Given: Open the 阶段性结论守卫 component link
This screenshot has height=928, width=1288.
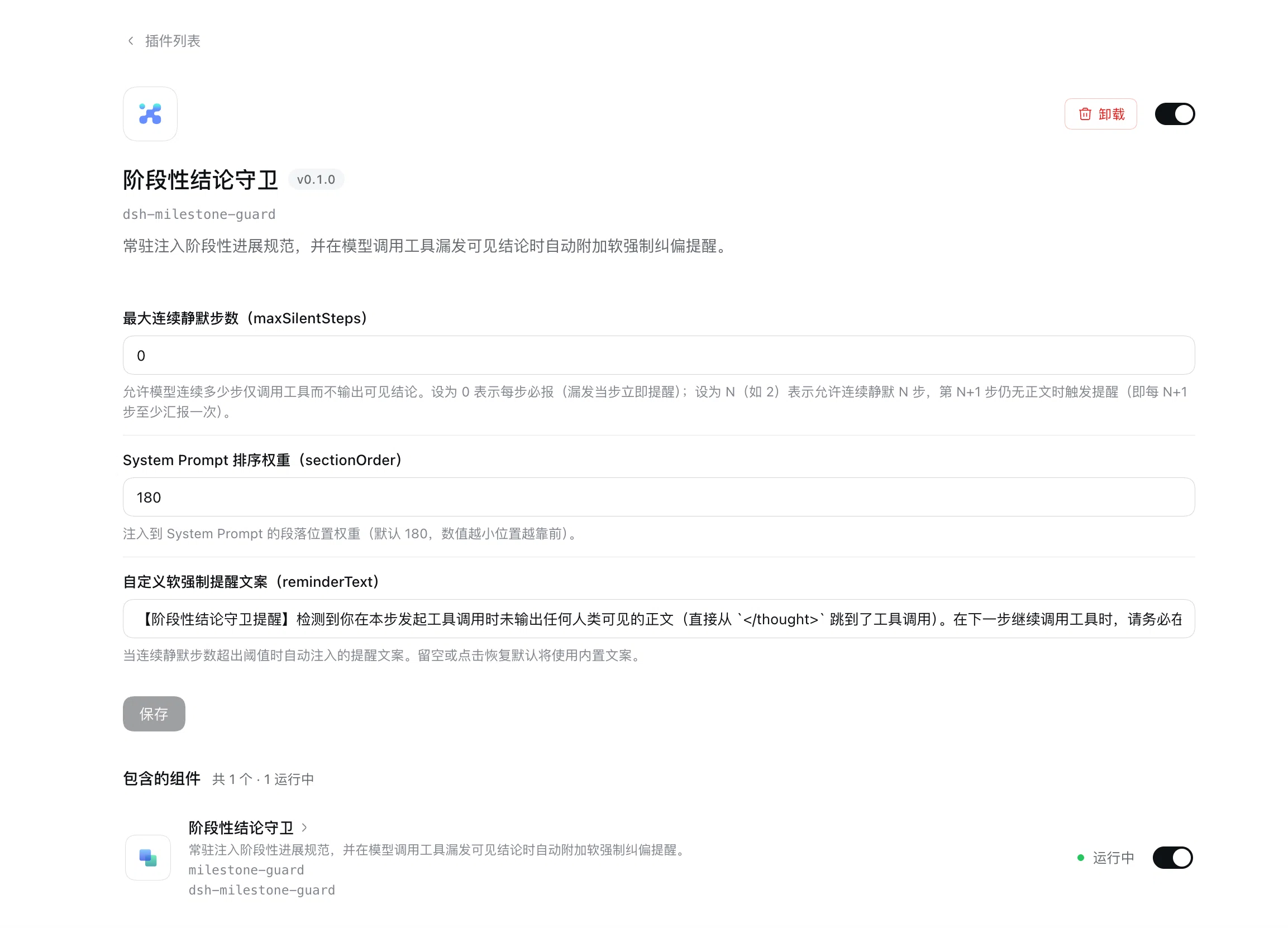Looking at the screenshot, I should point(241,828).
